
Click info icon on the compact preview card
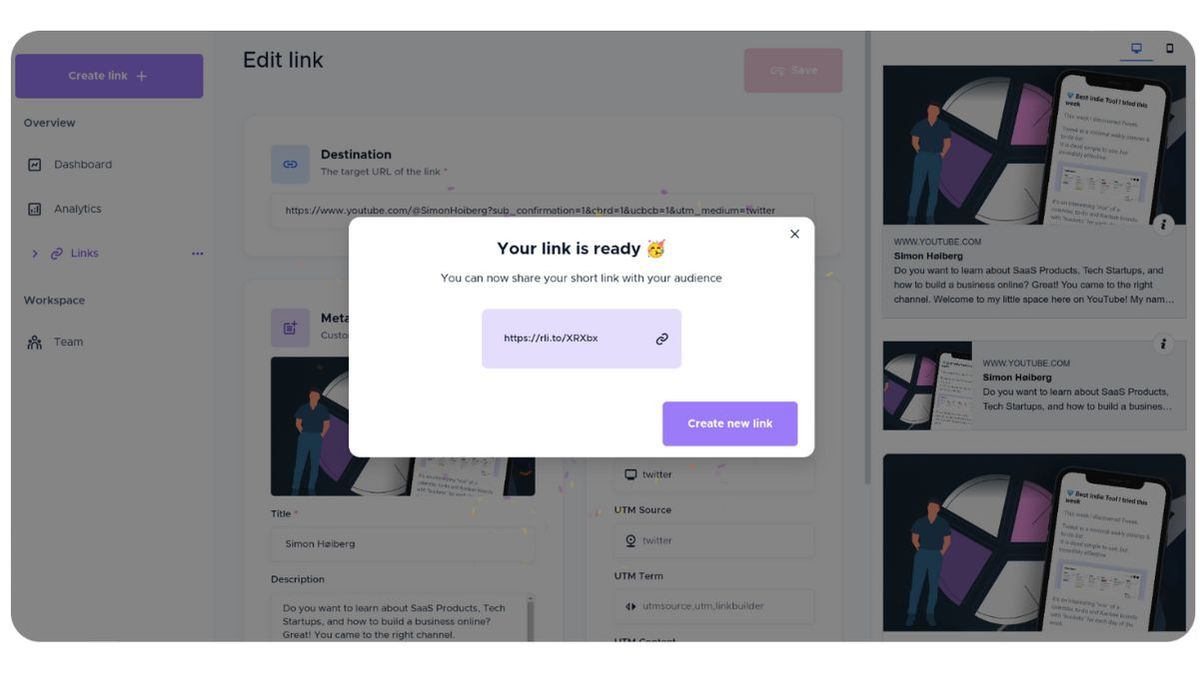tap(1162, 344)
